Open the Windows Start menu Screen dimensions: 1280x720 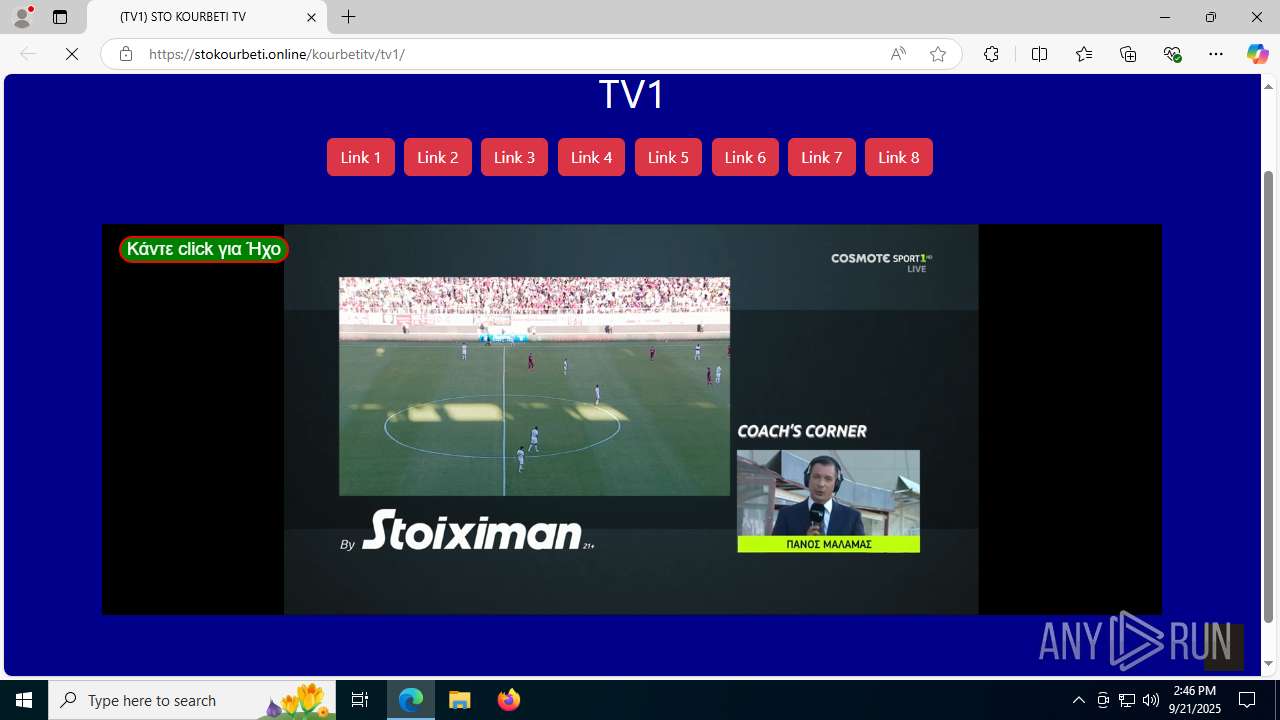tap(24, 700)
